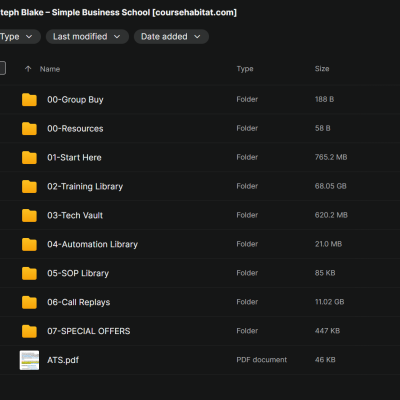Click the 00-Group Buy folder icon
This screenshot has width=400, height=400.
coord(29,100)
